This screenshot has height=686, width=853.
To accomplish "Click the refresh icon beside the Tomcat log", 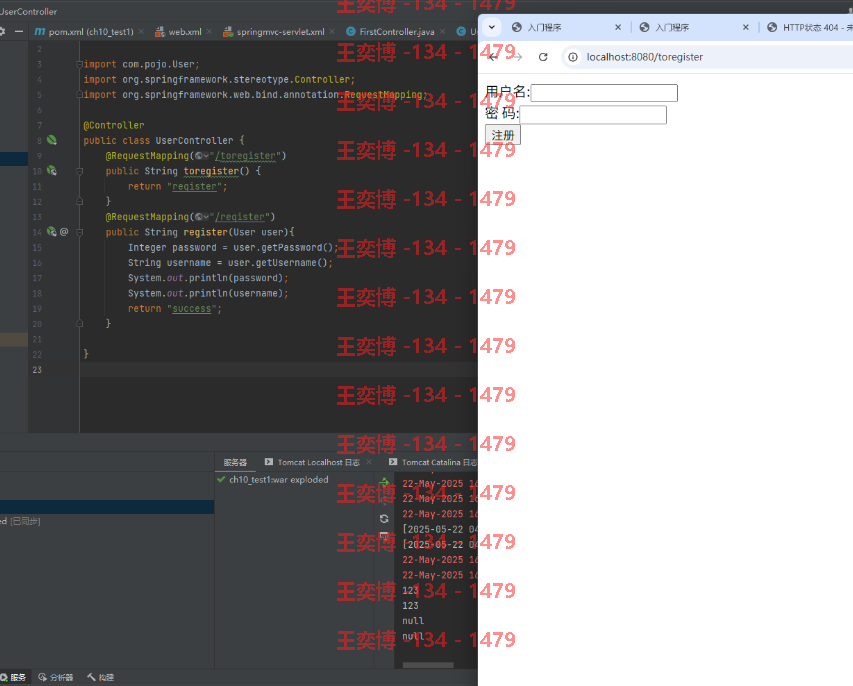I will [x=384, y=518].
